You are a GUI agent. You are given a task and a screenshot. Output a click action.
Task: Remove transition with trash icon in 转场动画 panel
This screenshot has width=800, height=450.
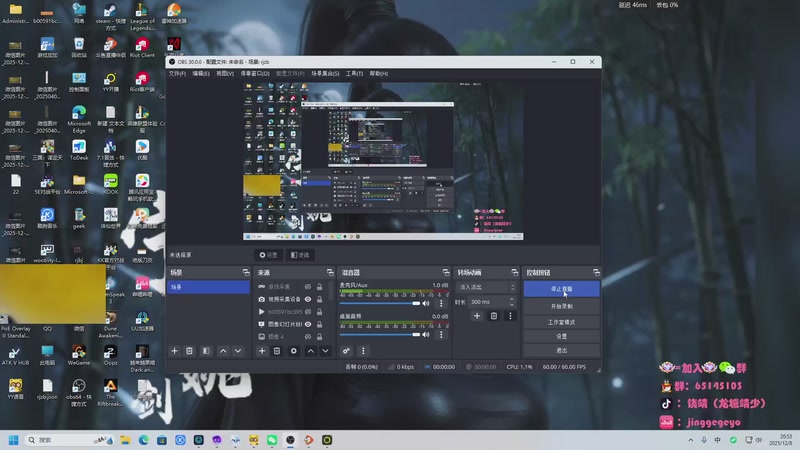coord(493,316)
